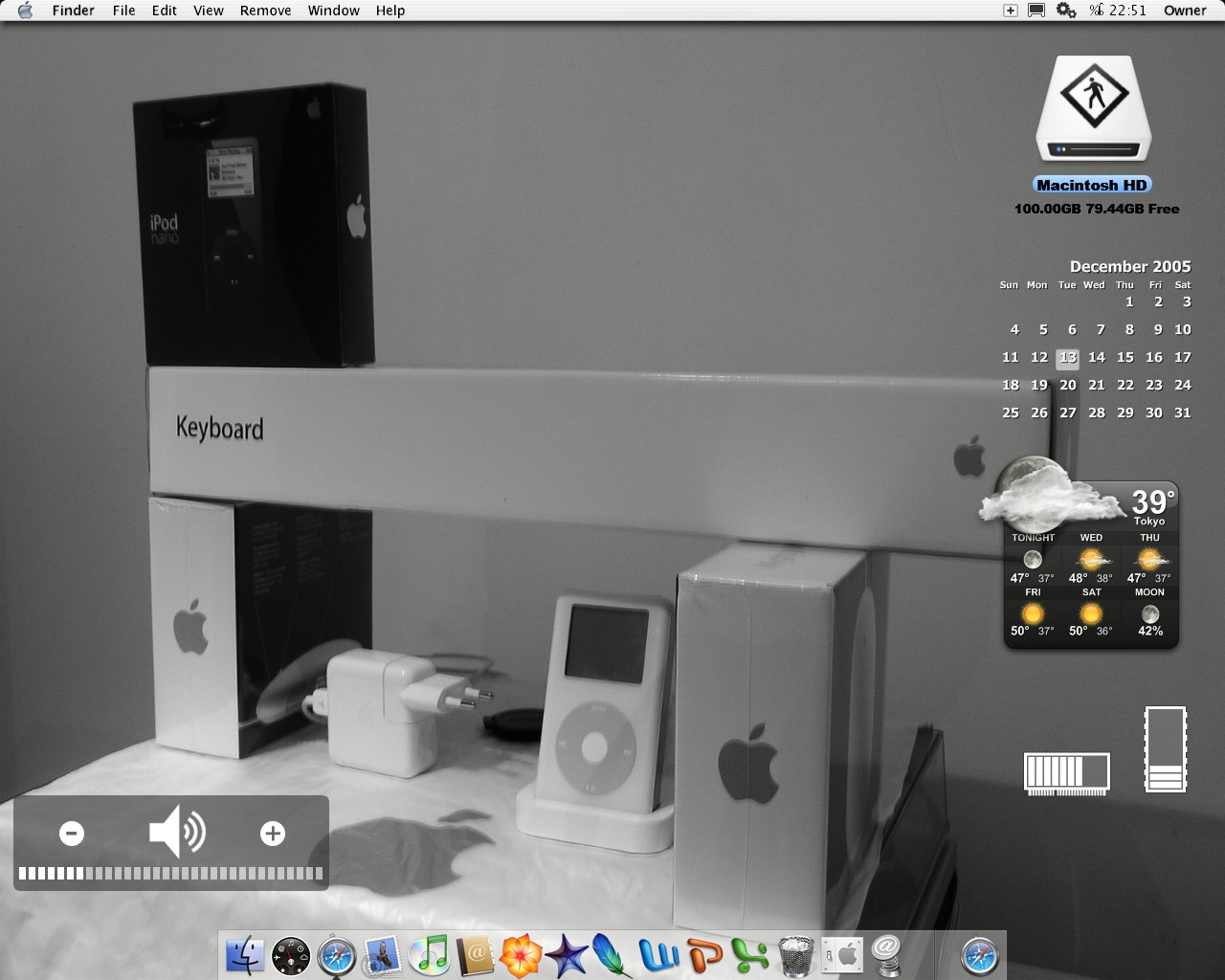Click the 100.00GB 79.44GB Free text
Viewport: 1225px width, 980px height.
pyautogui.click(x=1097, y=209)
